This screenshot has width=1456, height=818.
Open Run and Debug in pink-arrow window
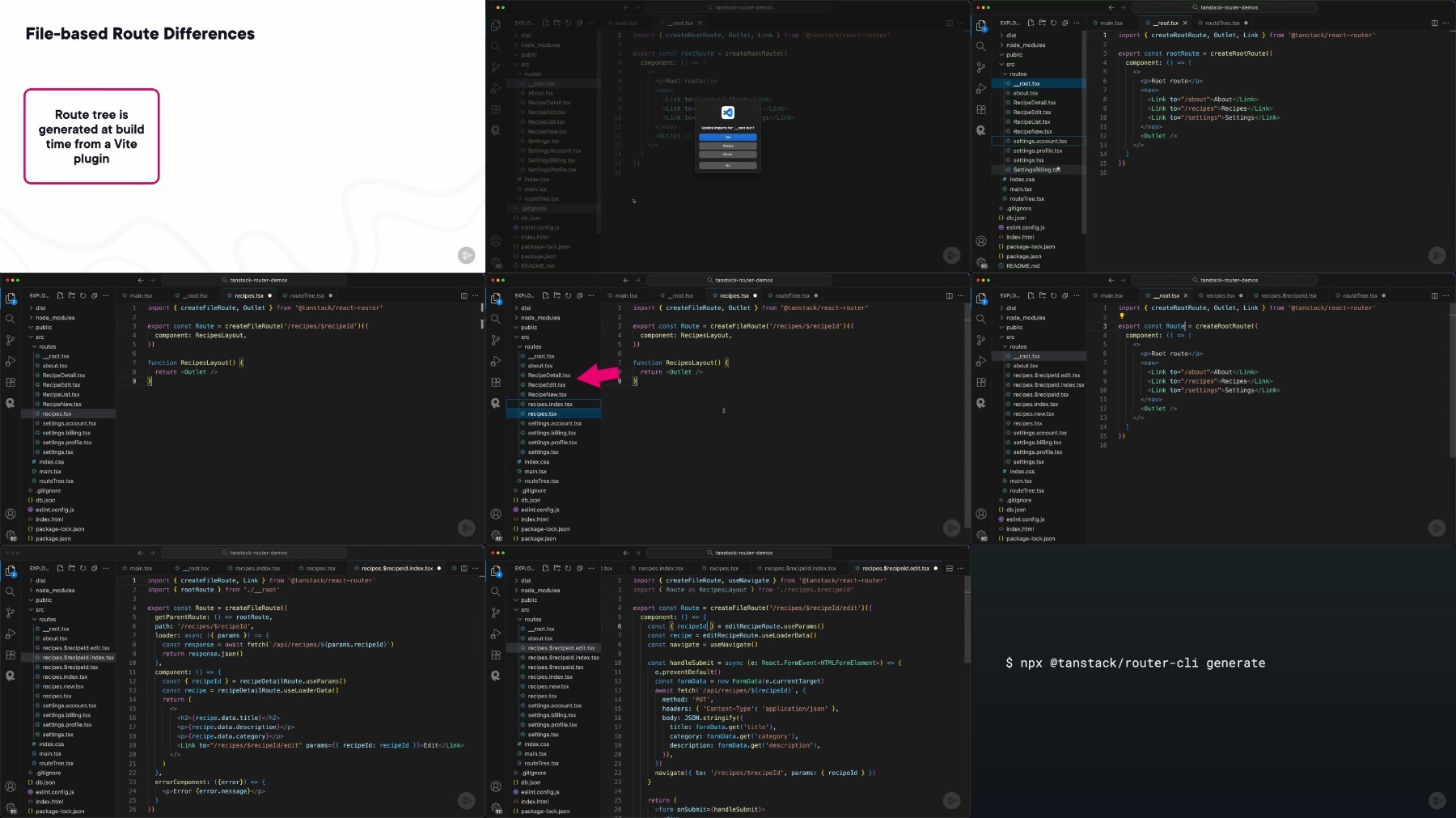(x=495, y=361)
